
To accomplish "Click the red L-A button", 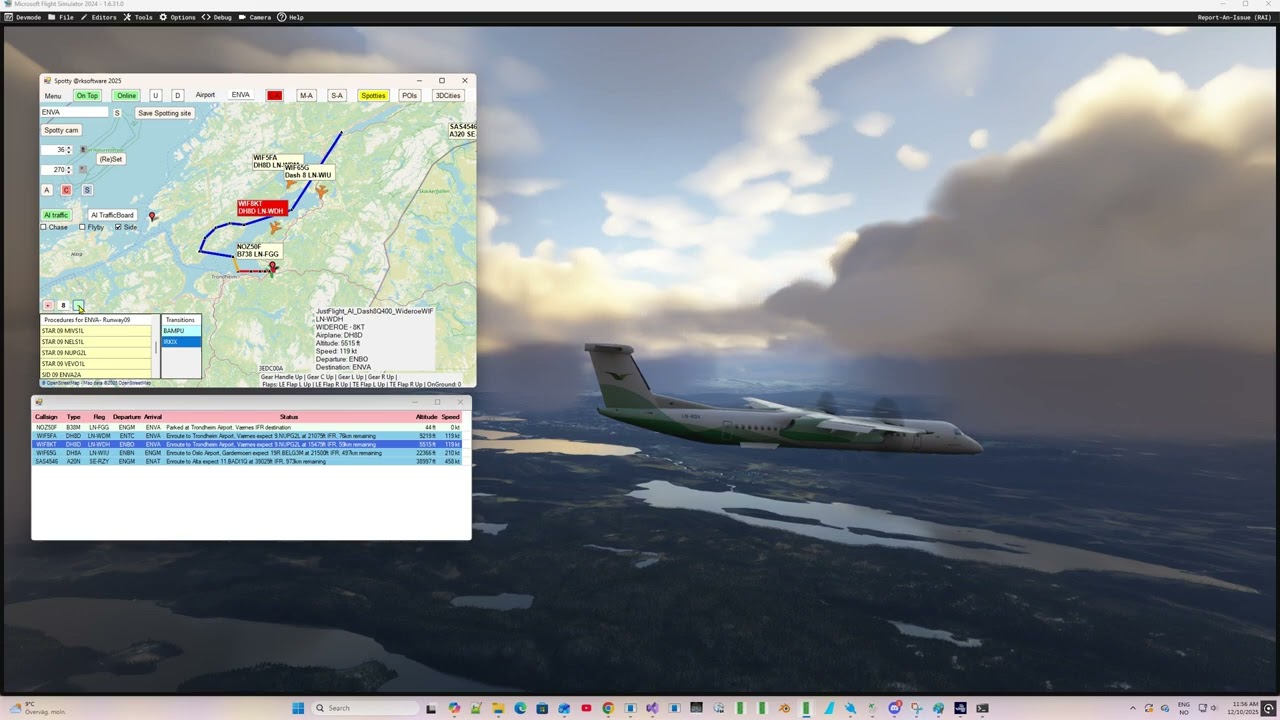I will pyautogui.click(x=274, y=96).
